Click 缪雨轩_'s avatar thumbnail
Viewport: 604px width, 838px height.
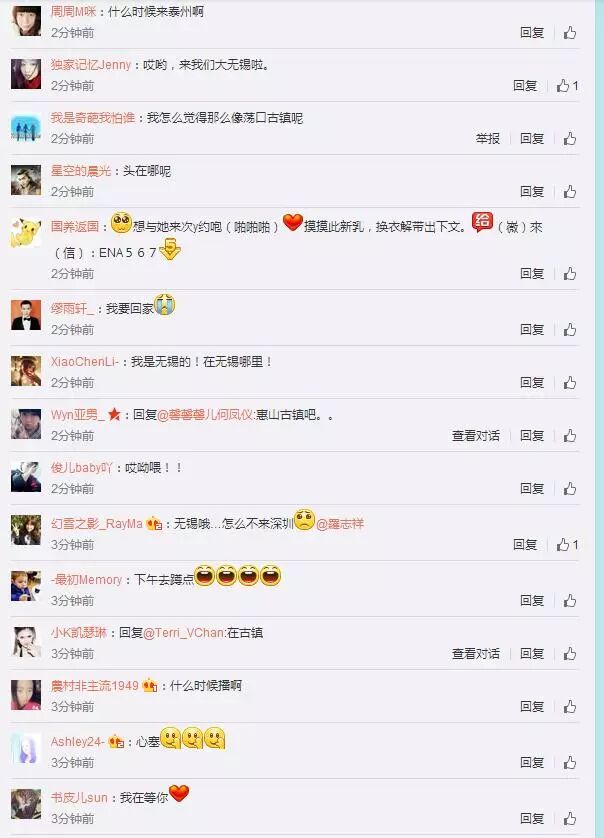(x=26, y=315)
